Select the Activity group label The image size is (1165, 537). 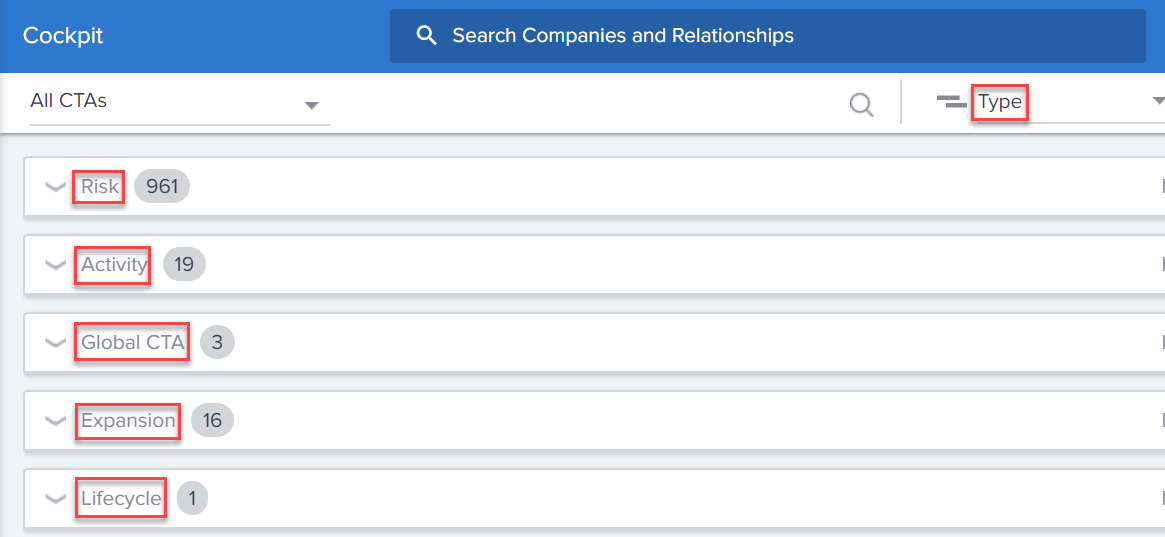coord(114,264)
